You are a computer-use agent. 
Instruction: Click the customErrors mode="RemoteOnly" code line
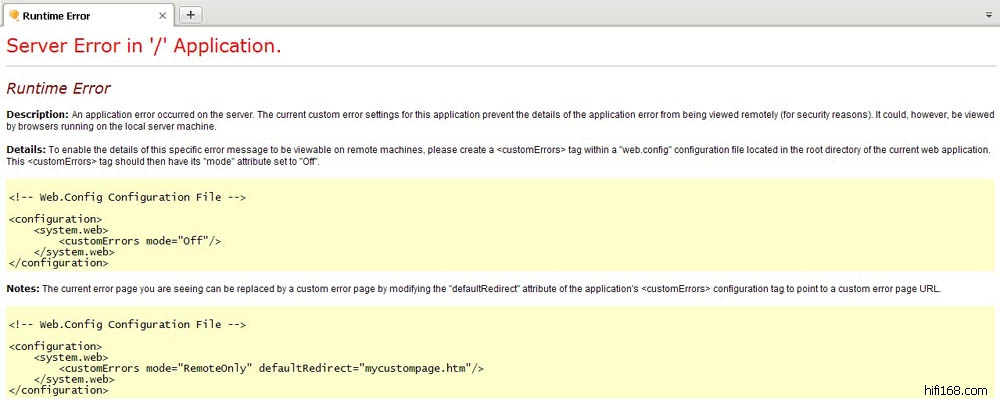[271, 368]
